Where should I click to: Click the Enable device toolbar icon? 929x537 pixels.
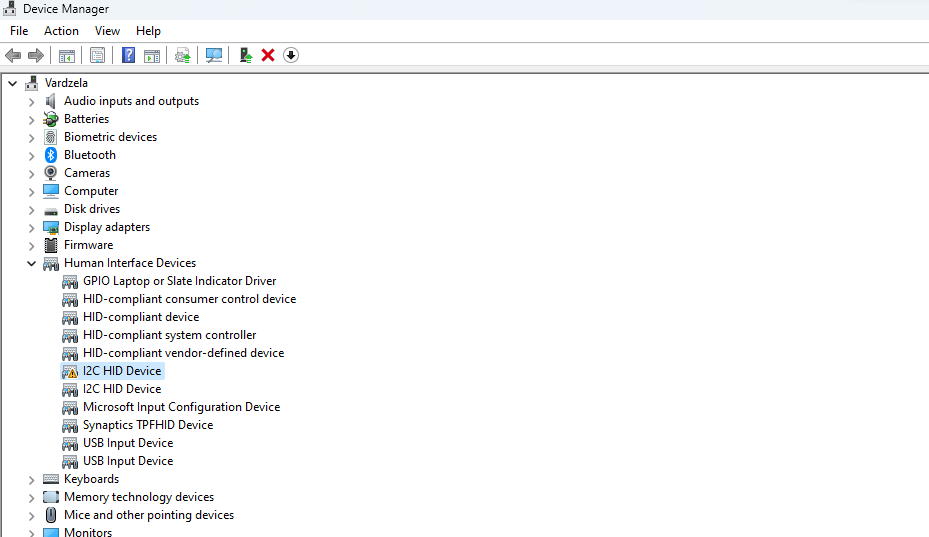pos(245,56)
